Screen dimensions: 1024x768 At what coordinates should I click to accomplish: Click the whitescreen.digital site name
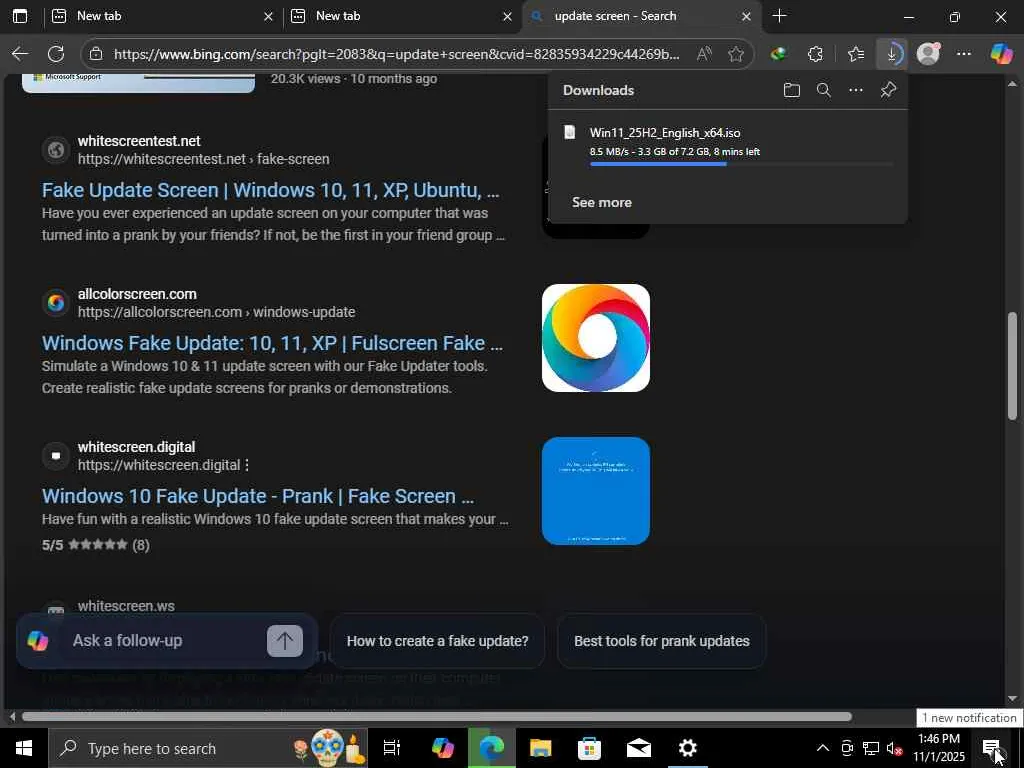[x=136, y=447]
